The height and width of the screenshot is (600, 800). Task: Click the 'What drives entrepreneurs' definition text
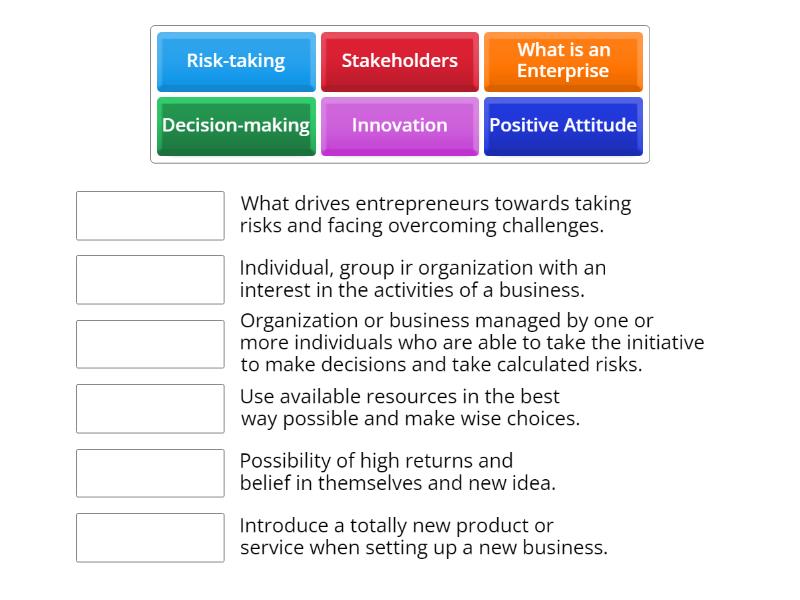tap(435, 214)
